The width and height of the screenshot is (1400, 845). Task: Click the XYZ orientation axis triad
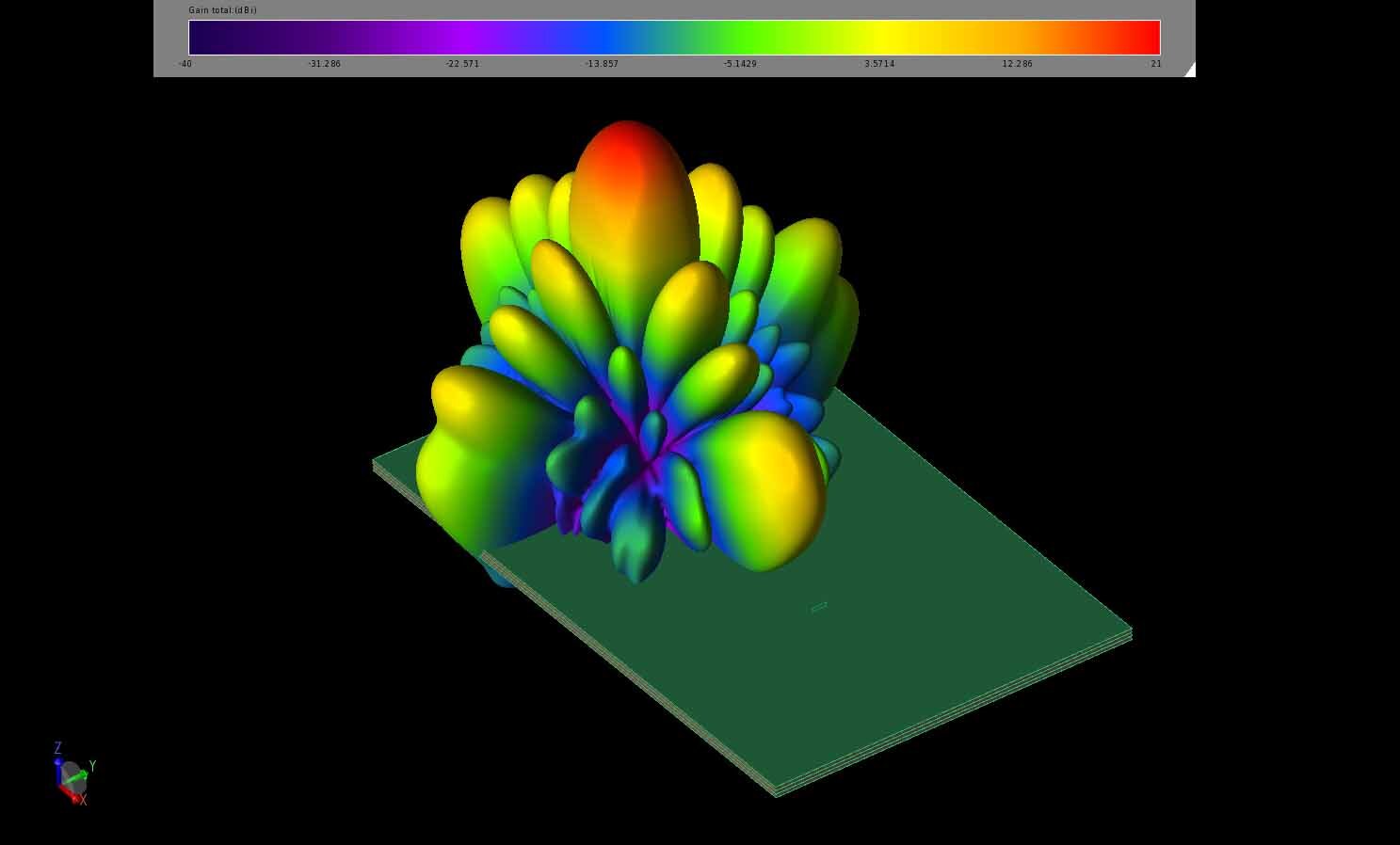click(73, 773)
